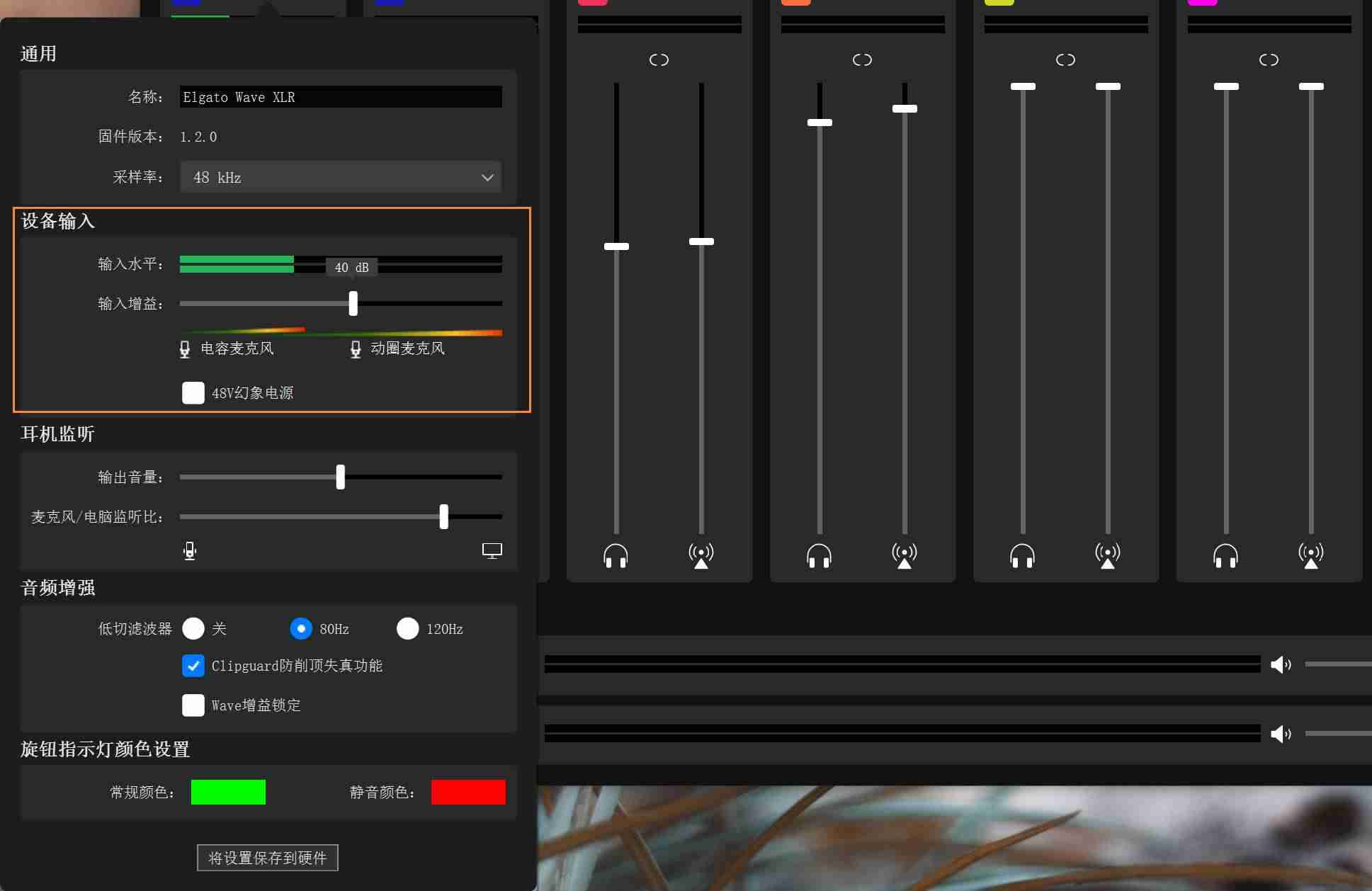Enable Wave增益锁定 checkbox

tap(193, 705)
